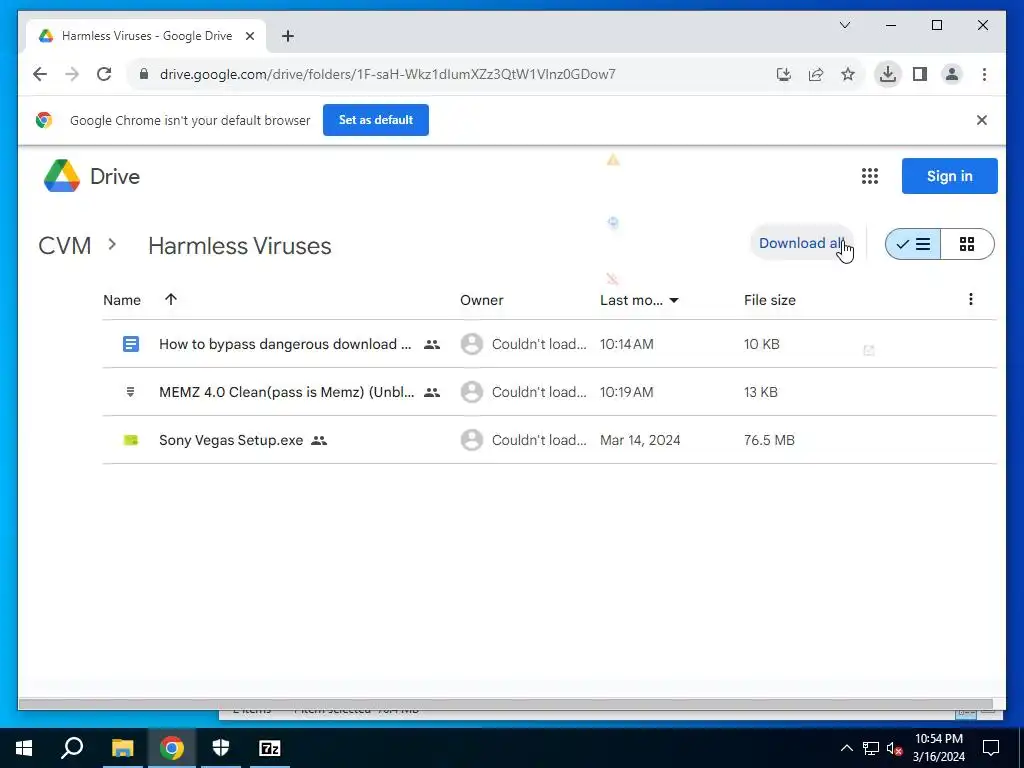Open Windows Security shield in taskbar
This screenshot has height=768, width=1024.
pos(221,748)
